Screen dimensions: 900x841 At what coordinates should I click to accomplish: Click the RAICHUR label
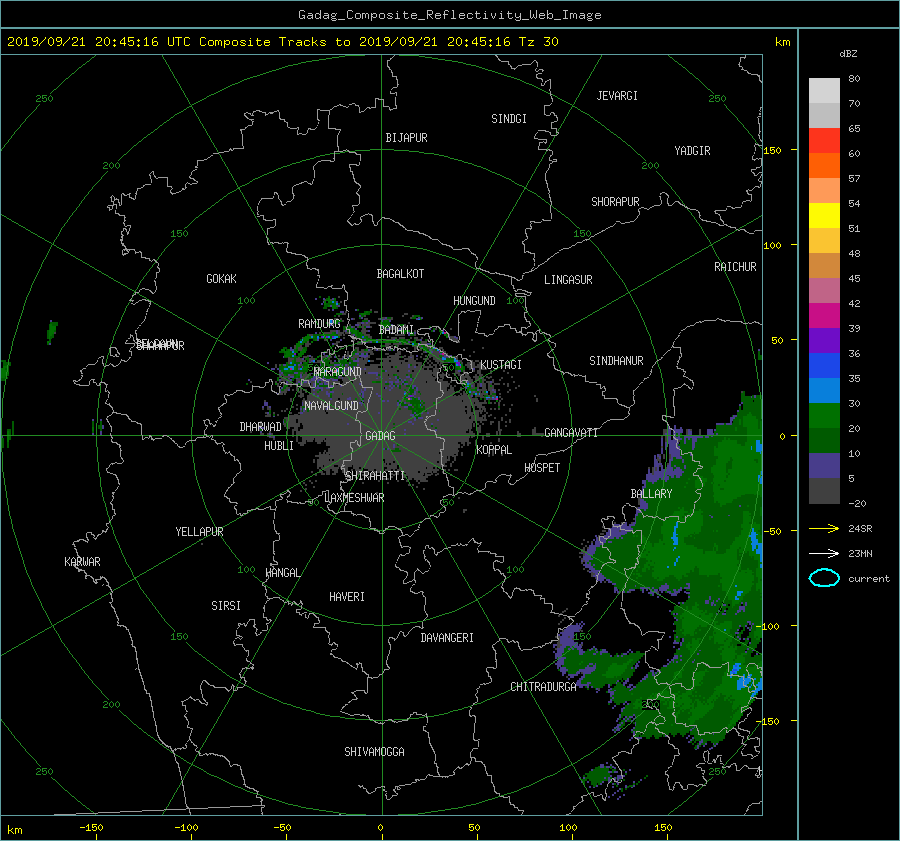coord(735,267)
